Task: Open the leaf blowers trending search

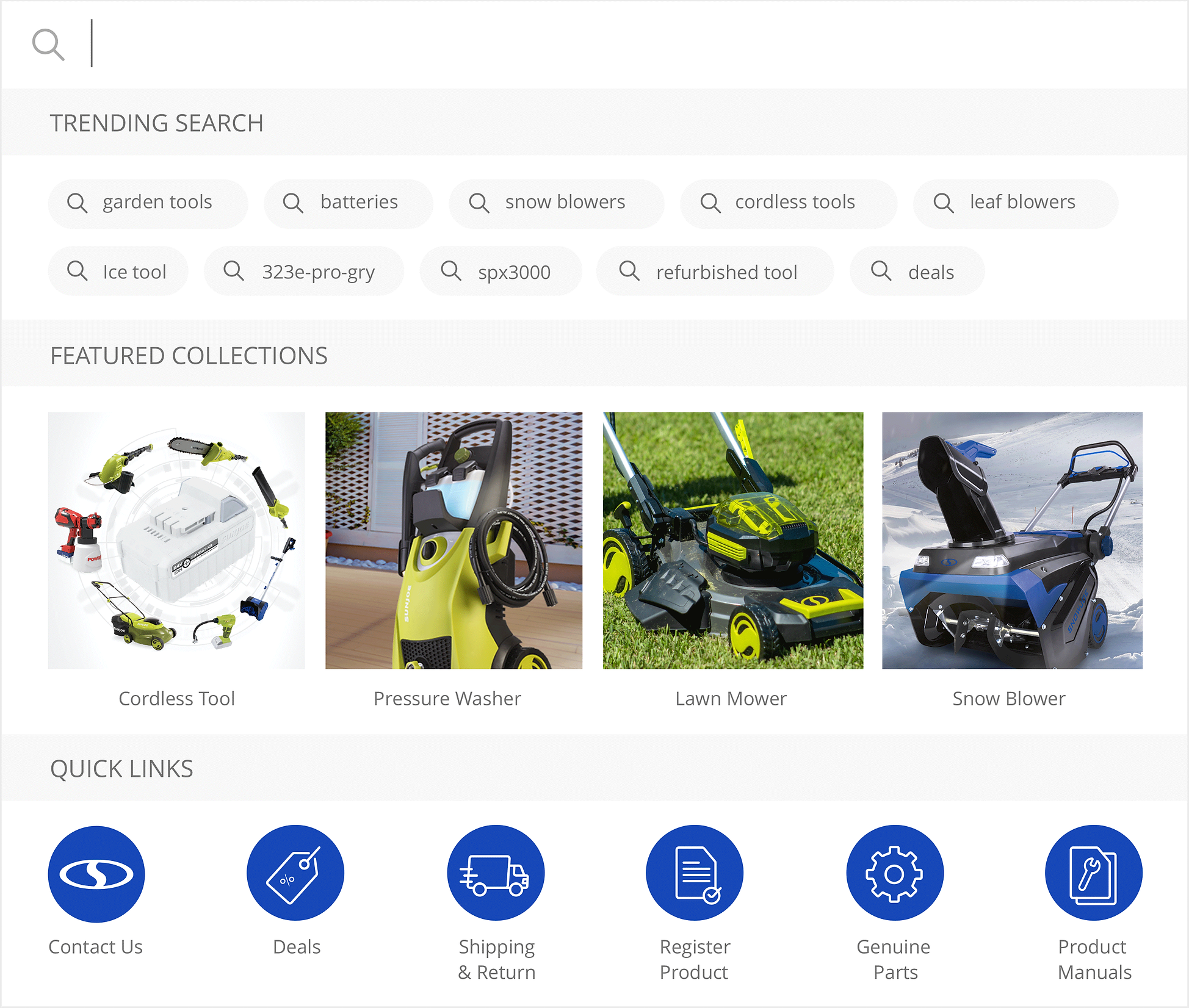Action: 1016,203
